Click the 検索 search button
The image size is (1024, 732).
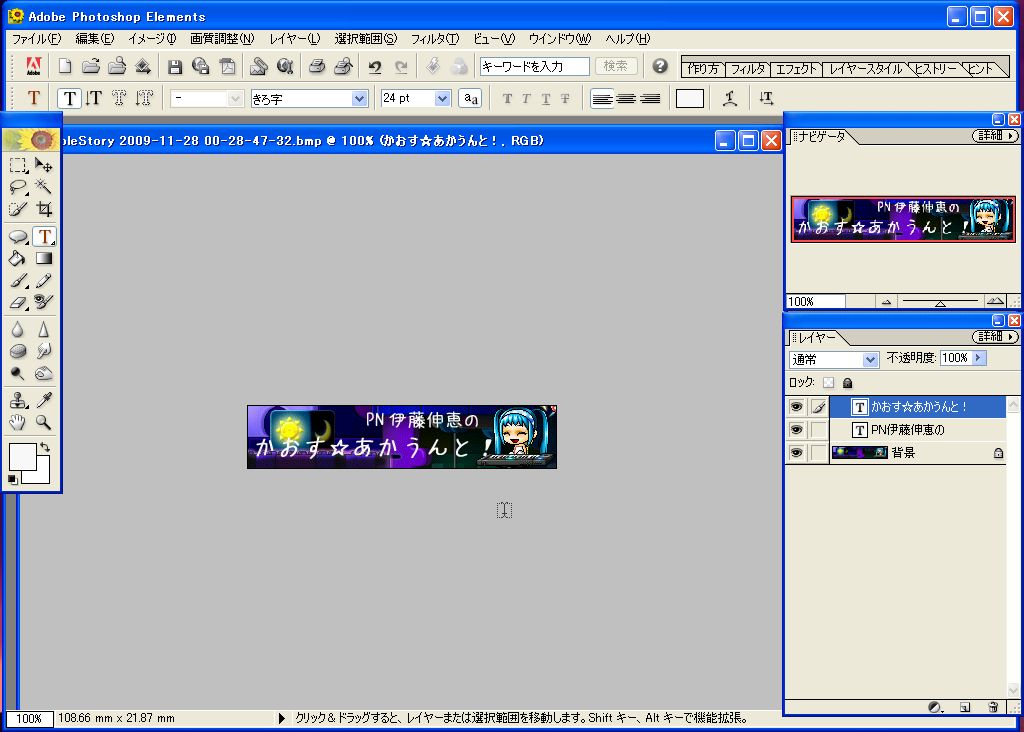click(x=616, y=66)
